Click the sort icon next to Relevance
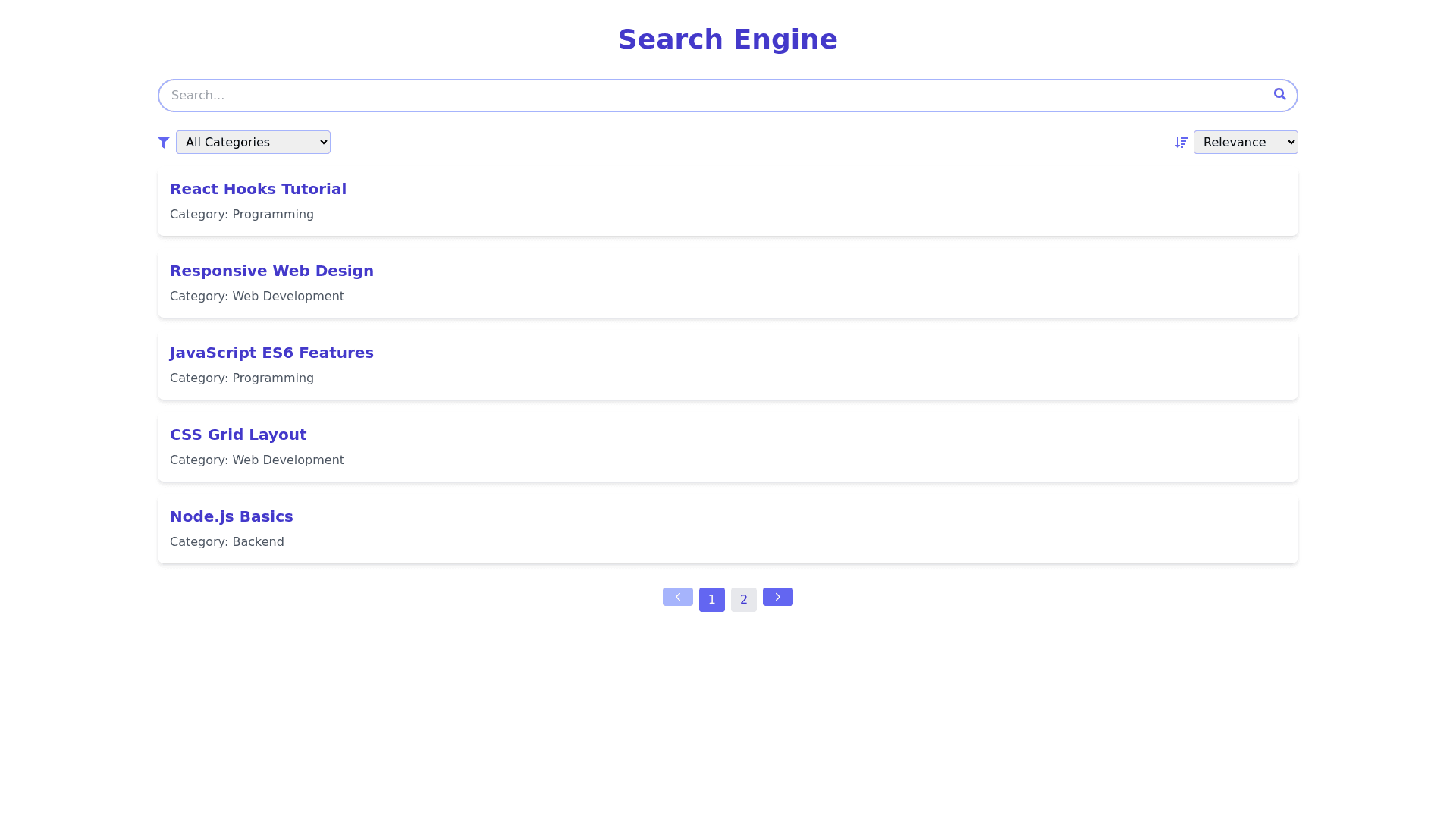 pos(1180,142)
